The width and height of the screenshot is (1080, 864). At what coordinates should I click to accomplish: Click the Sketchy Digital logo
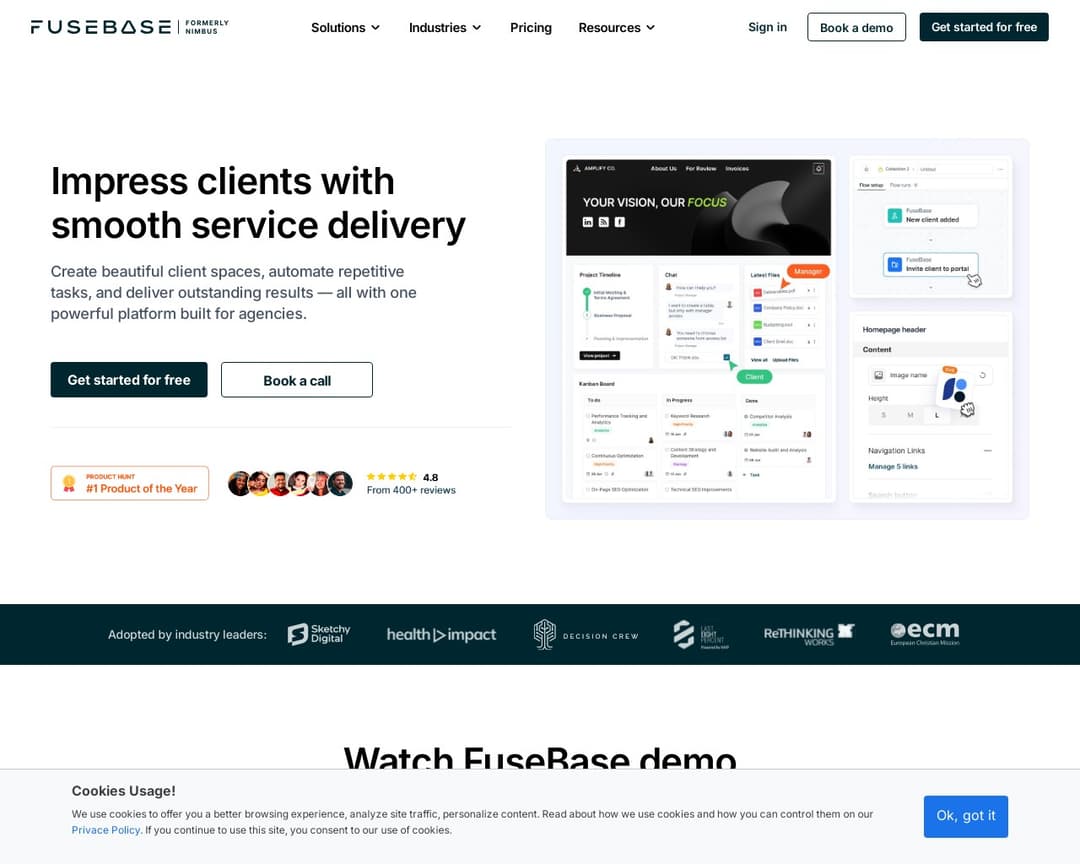[319, 634]
